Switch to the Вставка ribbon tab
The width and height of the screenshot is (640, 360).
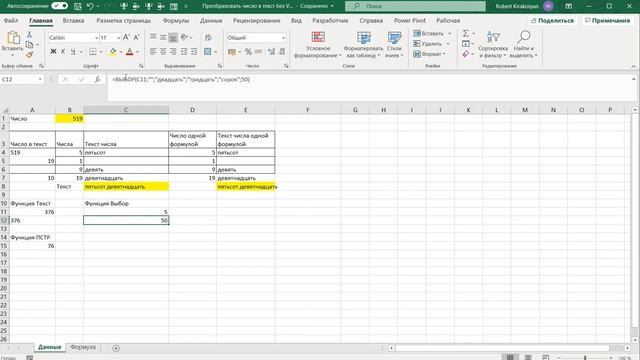tap(73, 20)
